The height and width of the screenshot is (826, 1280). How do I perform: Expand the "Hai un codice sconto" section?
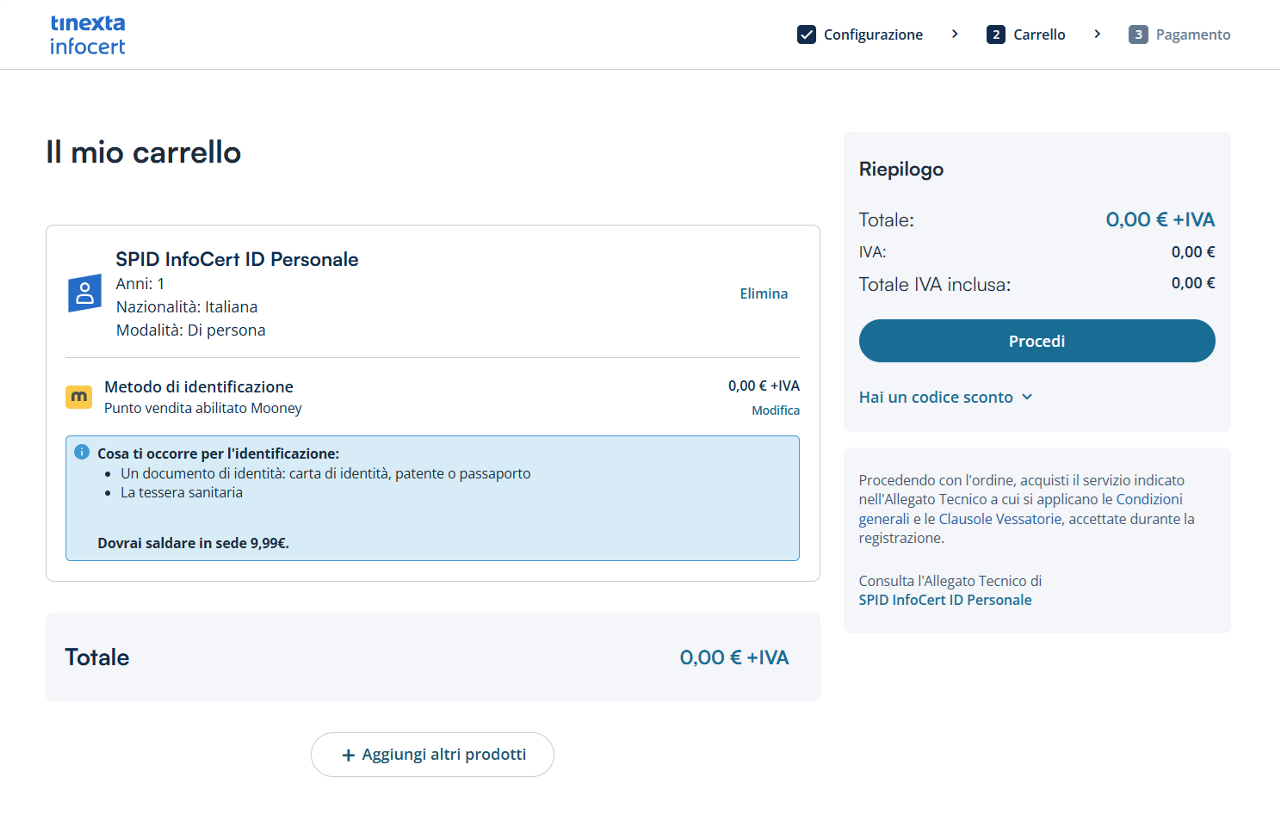click(x=945, y=397)
